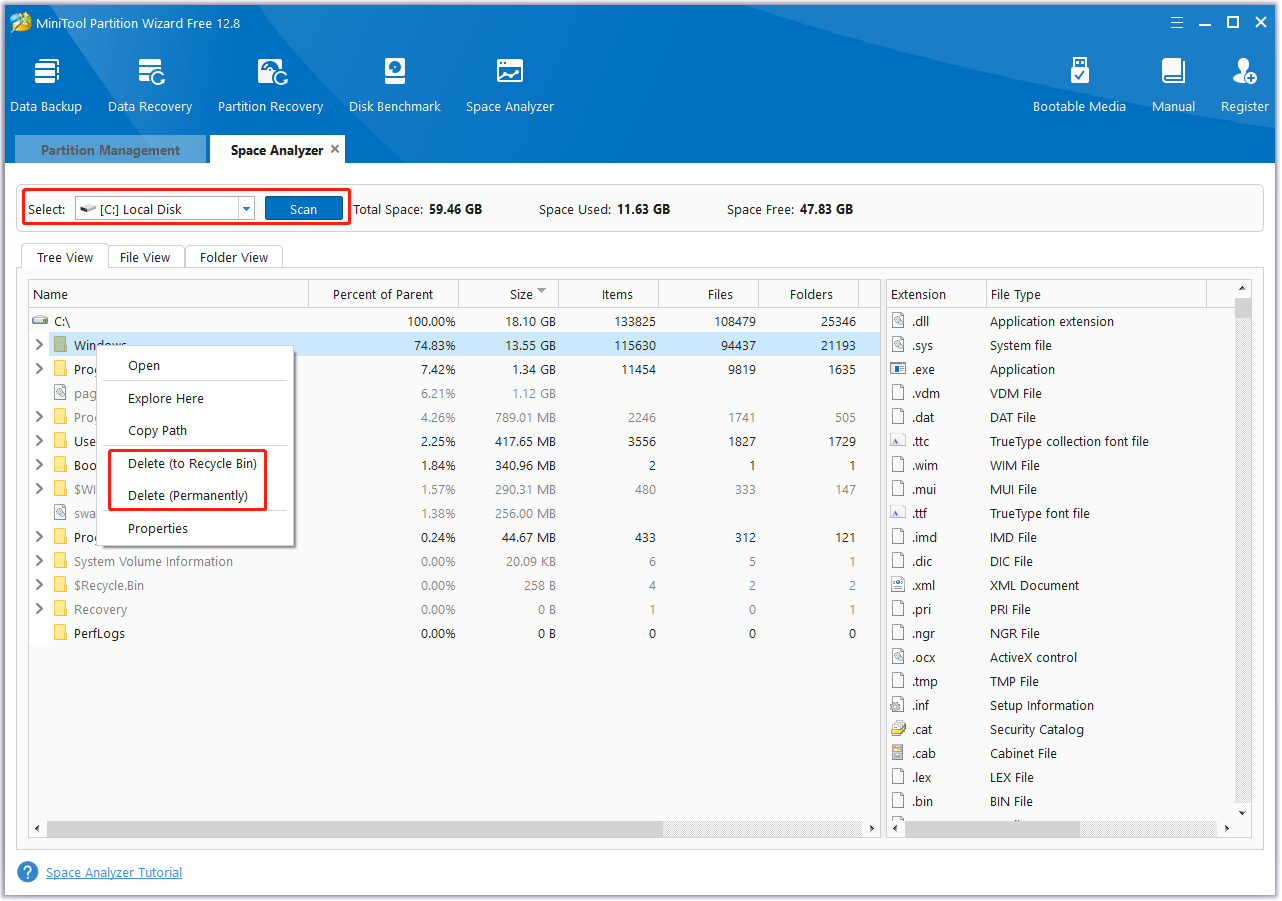Sort by the Name column header
Image resolution: width=1282 pixels, height=901 pixels.
click(x=168, y=294)
